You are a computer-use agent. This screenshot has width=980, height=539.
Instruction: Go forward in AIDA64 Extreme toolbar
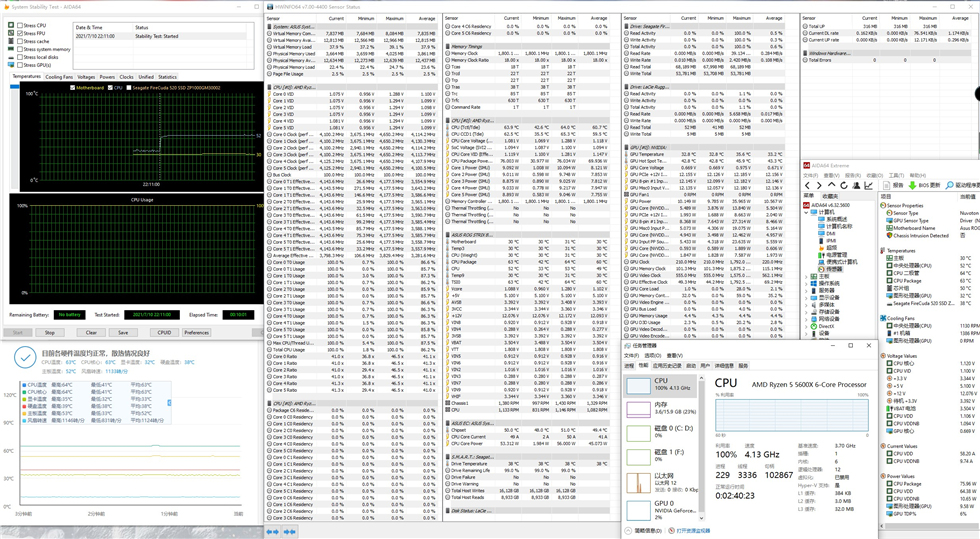(x=819, y=186)
